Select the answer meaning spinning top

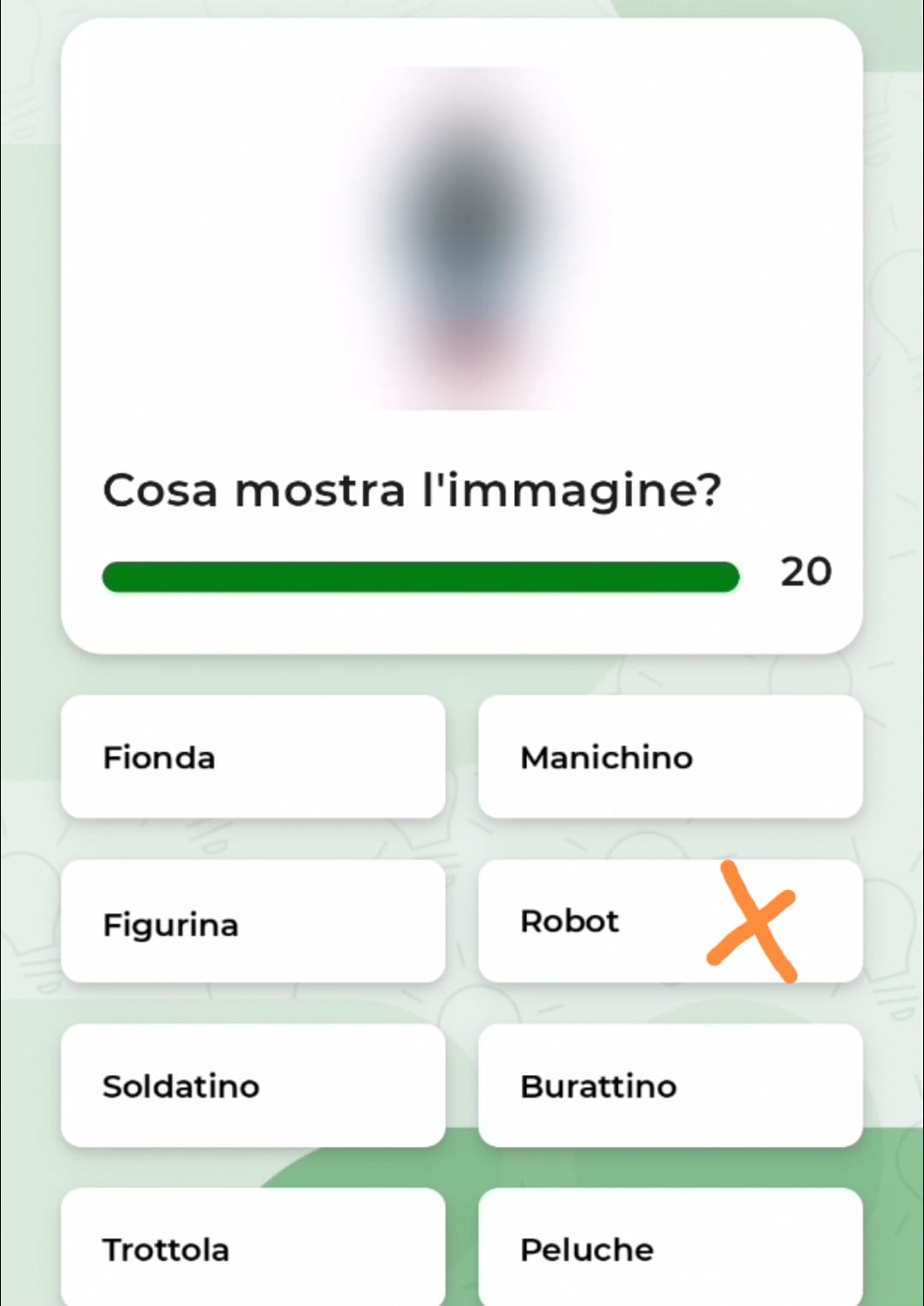click(253, 1249)
